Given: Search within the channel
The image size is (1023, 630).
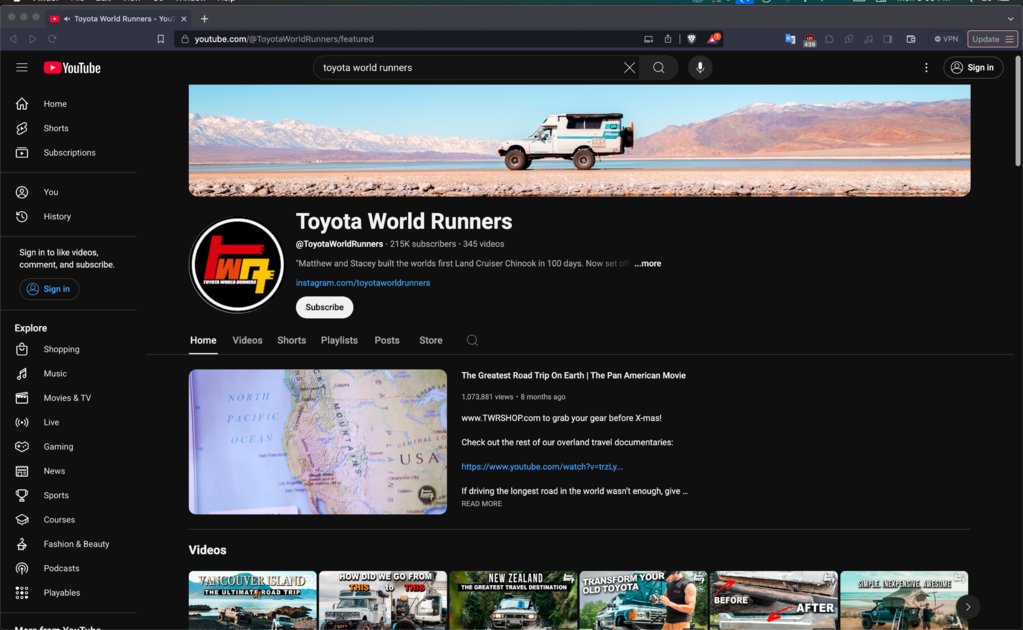Looking at the screenshot, I should pyautogui.click(x=472, y=340).
